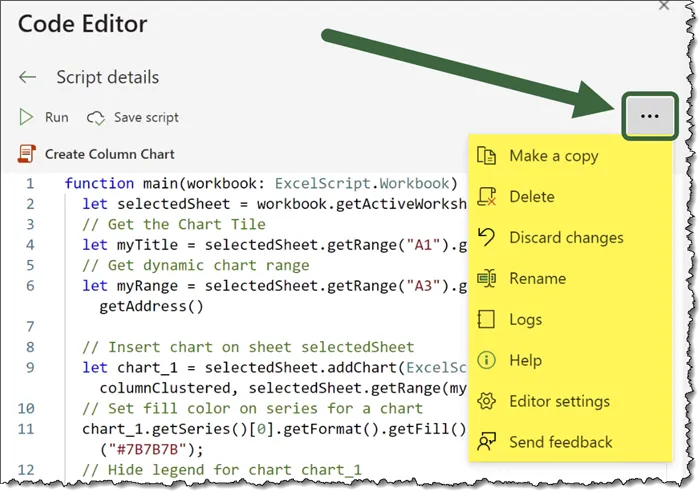Click the Rename icon in the menu
This screenshot has height=491, width=700.
pyautogui.click(x=487, y=278)
